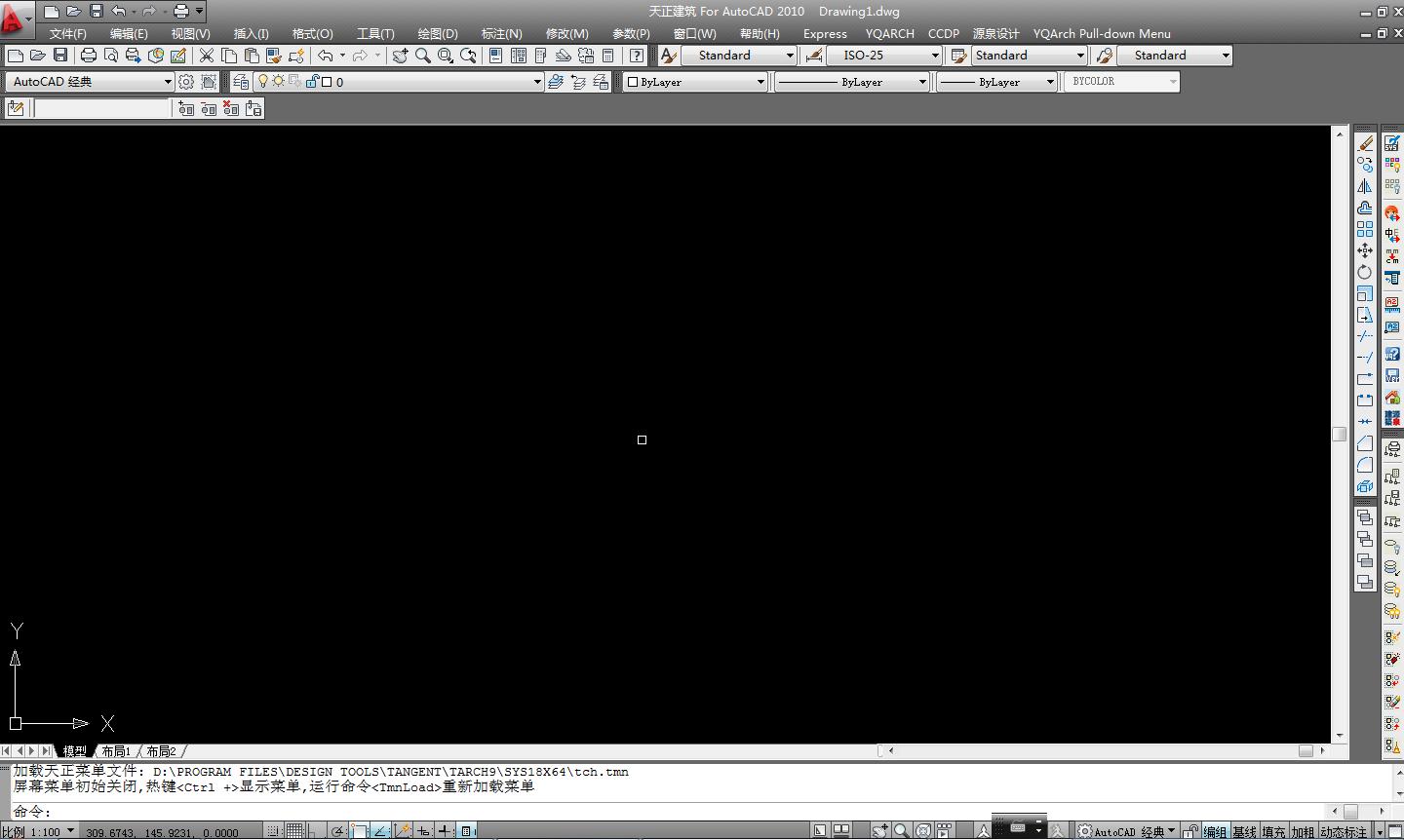Toggle 编组 in the status bar
The height and width of the screenshot is (840, 1404).
pos(1215,831)
